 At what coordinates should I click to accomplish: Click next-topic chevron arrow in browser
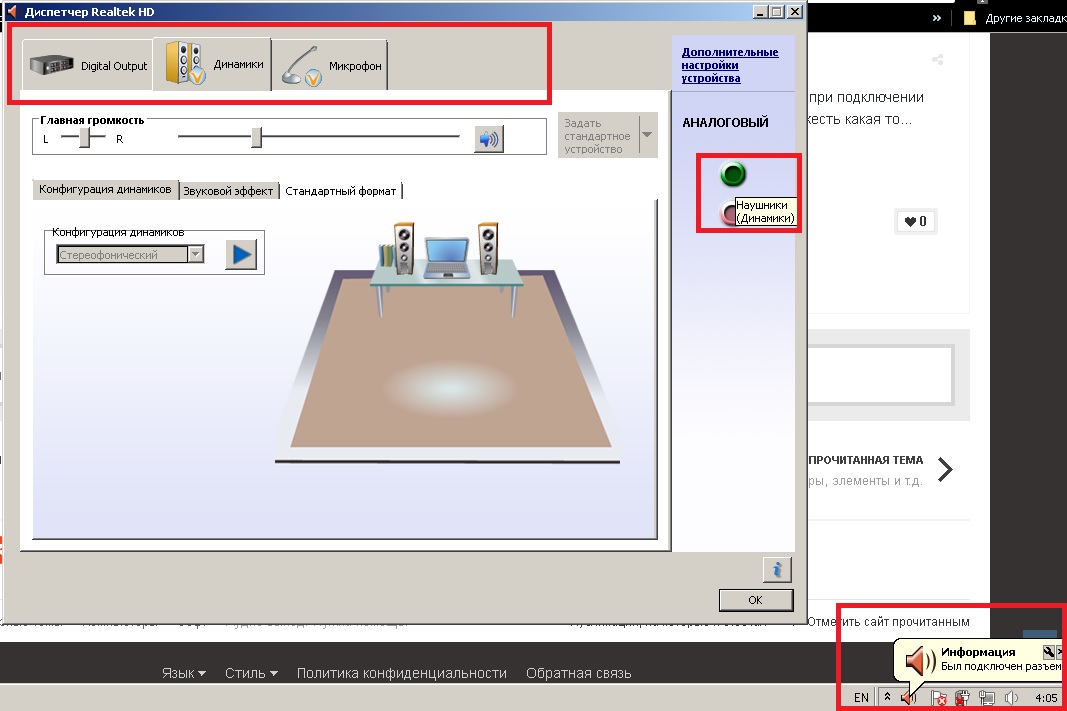tap(945, 469)
